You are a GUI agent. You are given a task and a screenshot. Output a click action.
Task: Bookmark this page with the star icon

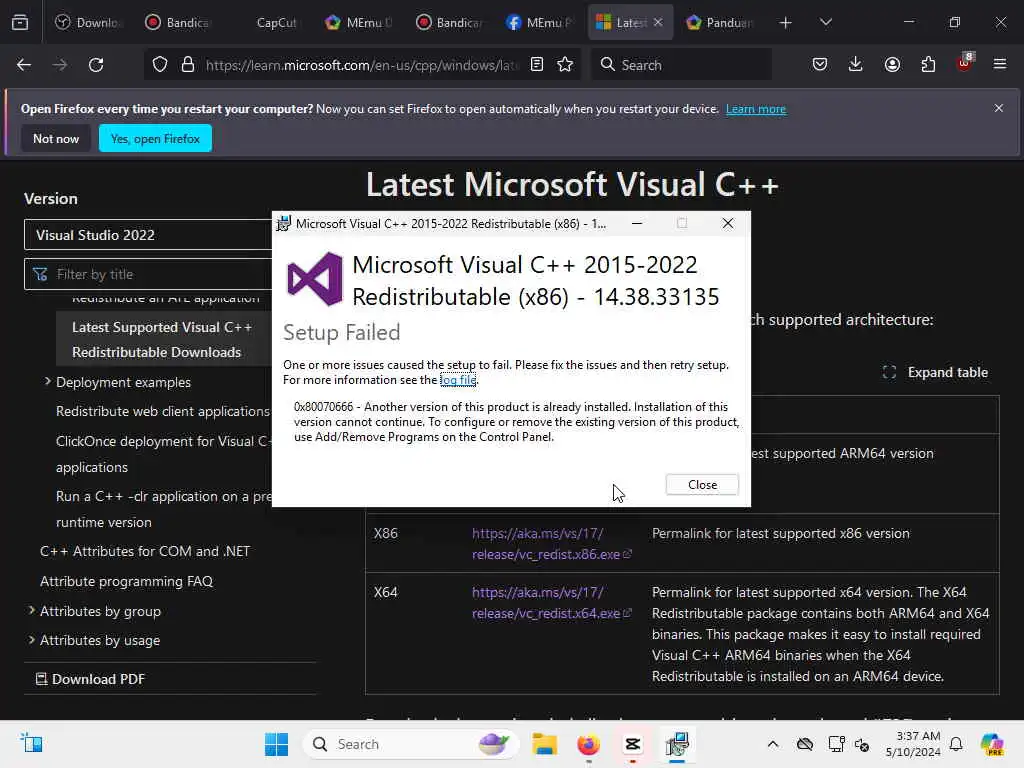pos(565,65)
